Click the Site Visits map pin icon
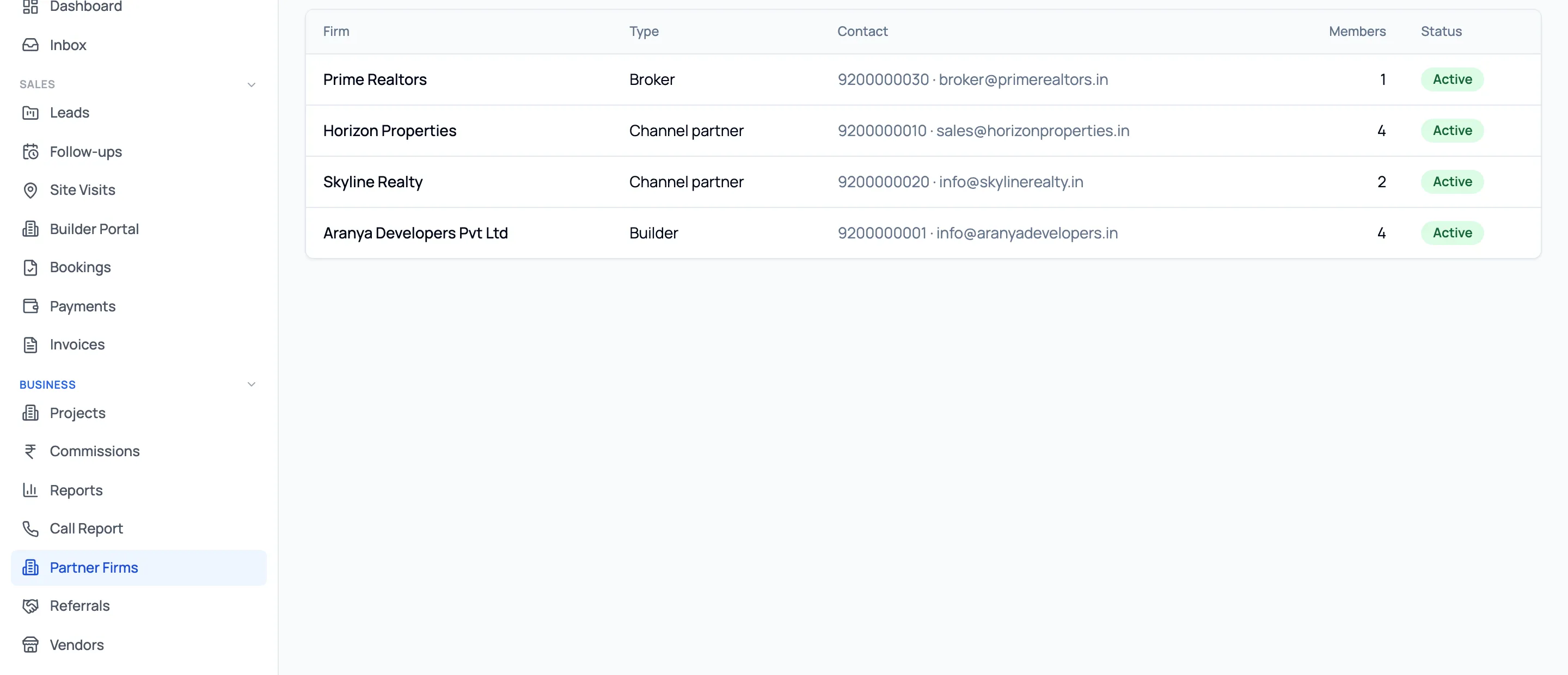This screenshot has height=675, width=1568. pos(30,190)
